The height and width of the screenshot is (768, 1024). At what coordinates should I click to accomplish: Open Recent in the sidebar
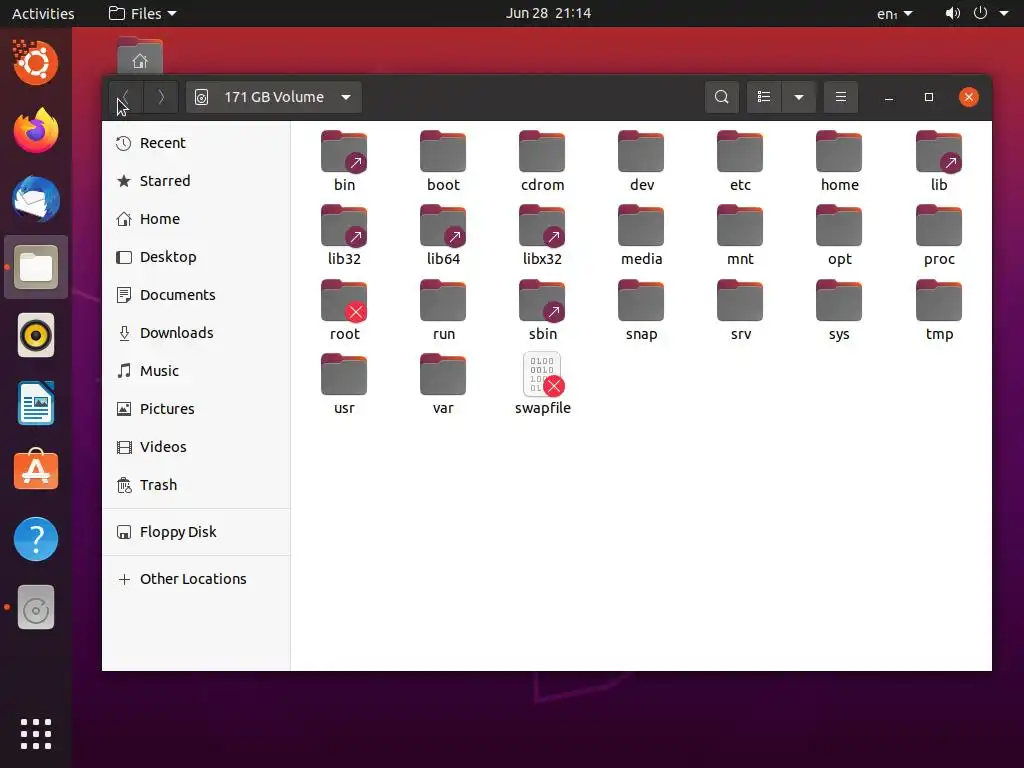tap(196, 143)
